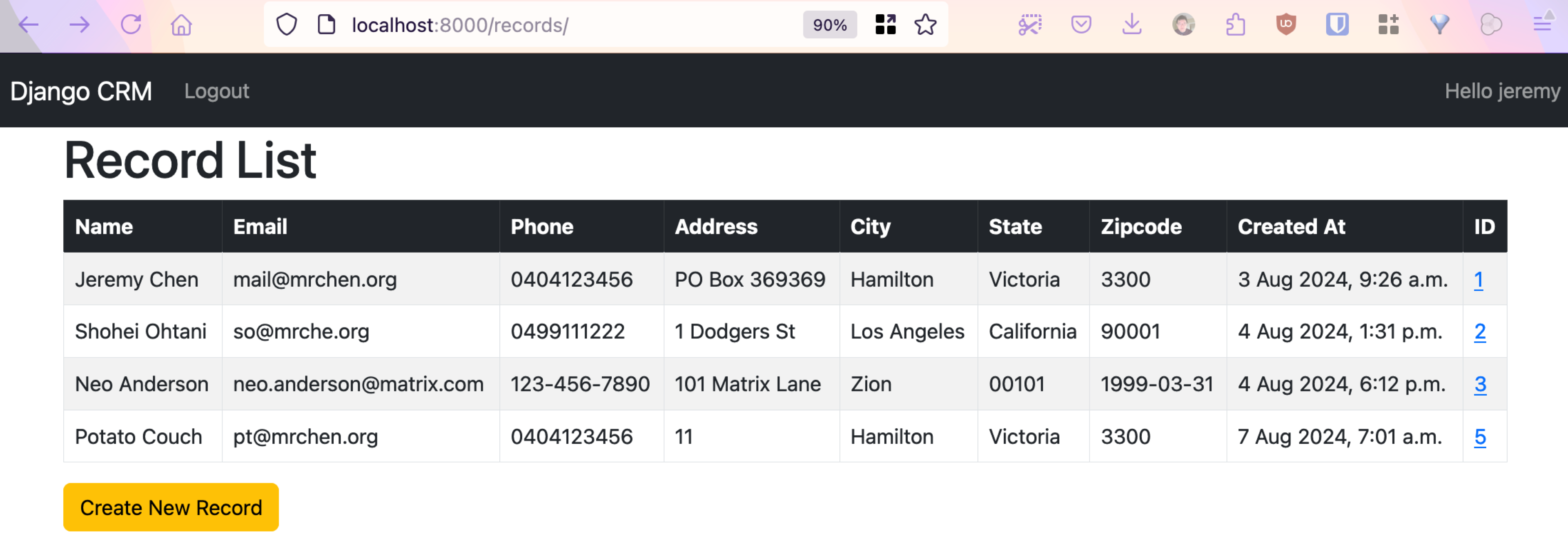The height and width of the screenshot is (552, 1568).
Task: Click the Bitwarden extension icon
Action: coord(1337,25)
